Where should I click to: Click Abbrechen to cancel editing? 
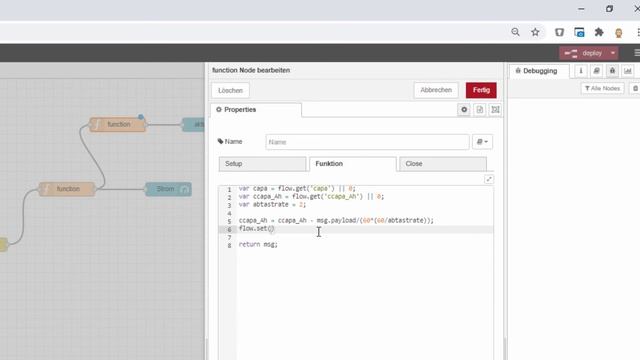[x=436, y=90]
